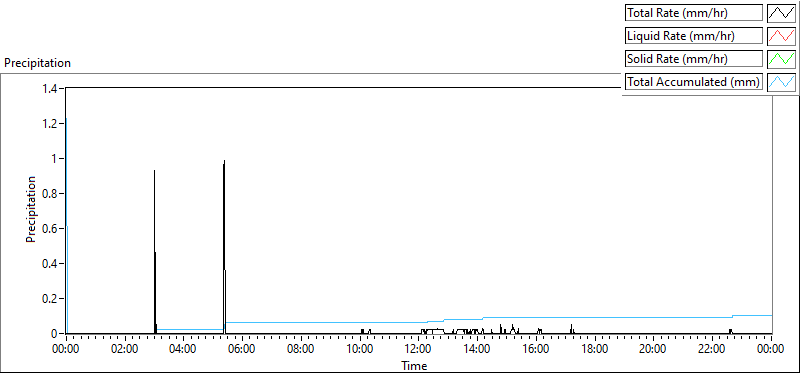Click the first 00:00 label on time axis
The image size is (800, 373).
(x=66, y=350)
